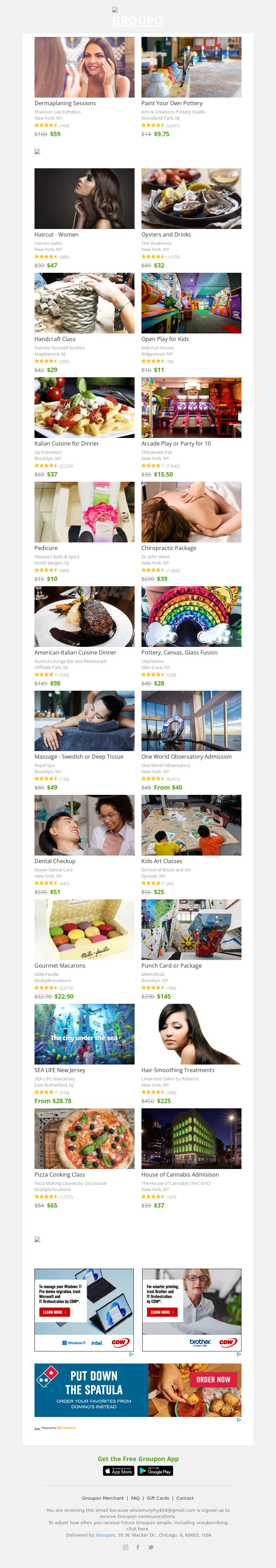Click the AdChoices icon under Domino's banner
The height and width of the screenshot is (1568, 276).
click(239, 1419)
